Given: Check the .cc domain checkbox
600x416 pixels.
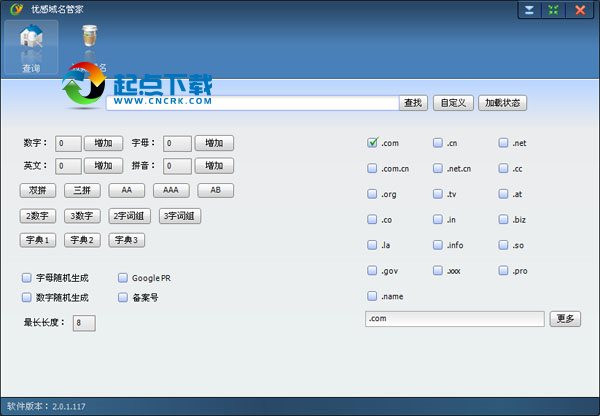Looking at the screenshot, I should pos(504,168).
